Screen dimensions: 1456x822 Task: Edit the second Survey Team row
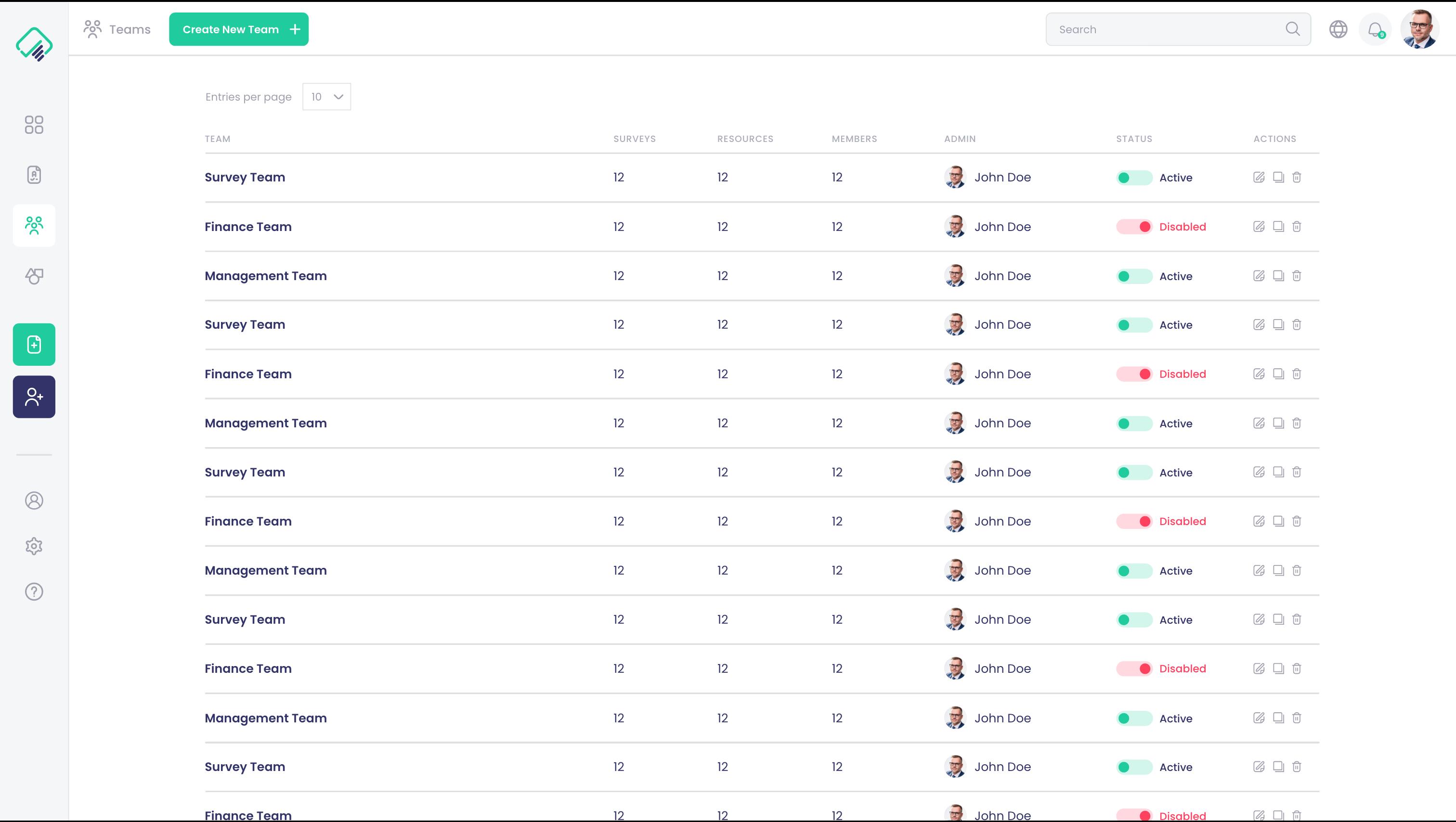1259,325
